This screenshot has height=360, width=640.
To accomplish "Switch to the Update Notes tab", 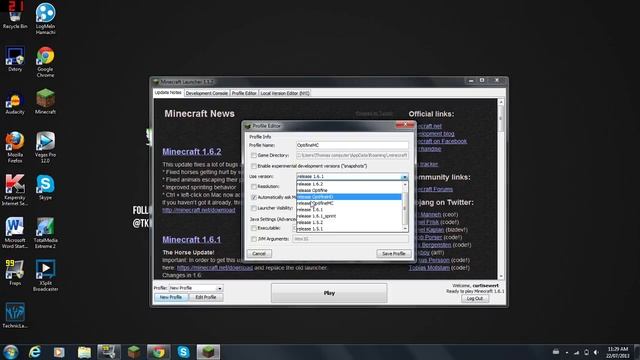I will pyautogui.click(x=168, y=93).
